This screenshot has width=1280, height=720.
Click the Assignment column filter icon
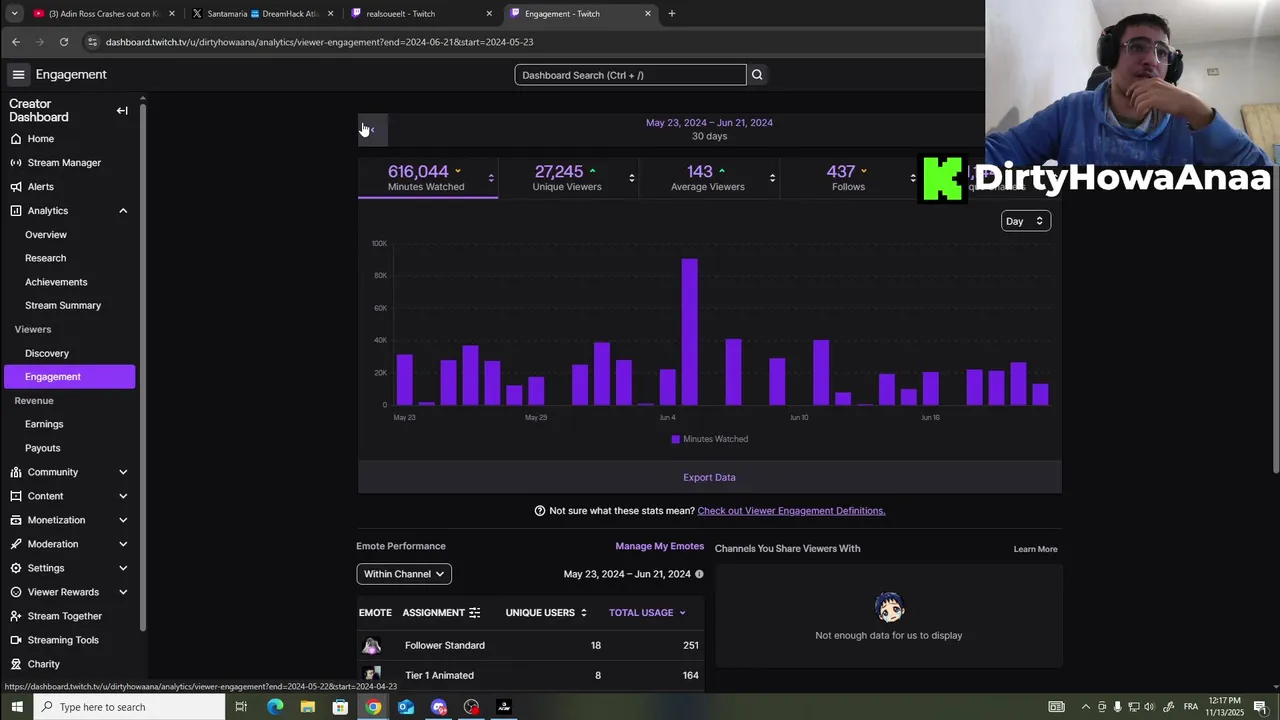coord(475,613)
